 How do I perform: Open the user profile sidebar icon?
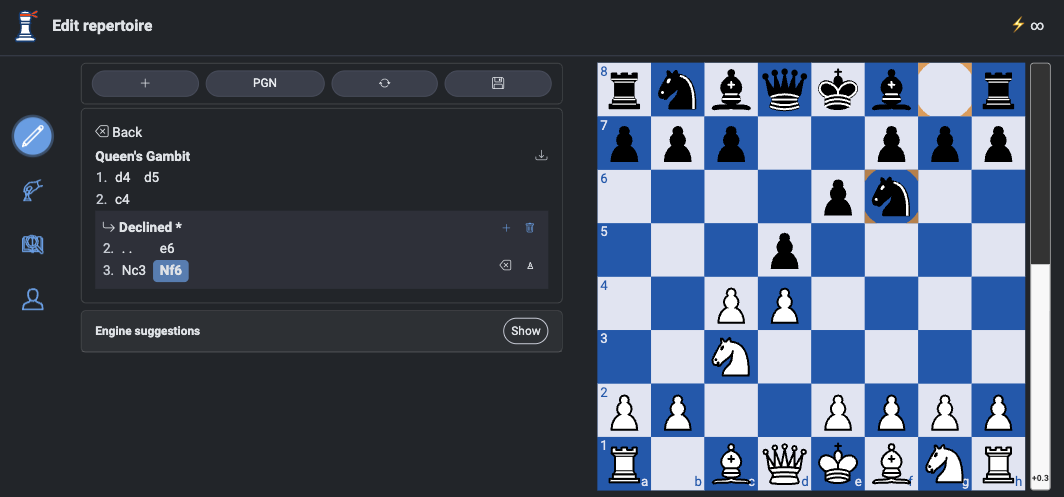click(33, 299)
